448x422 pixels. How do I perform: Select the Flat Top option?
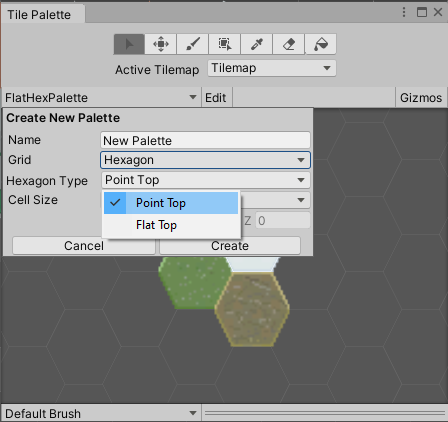coord(171,225)
